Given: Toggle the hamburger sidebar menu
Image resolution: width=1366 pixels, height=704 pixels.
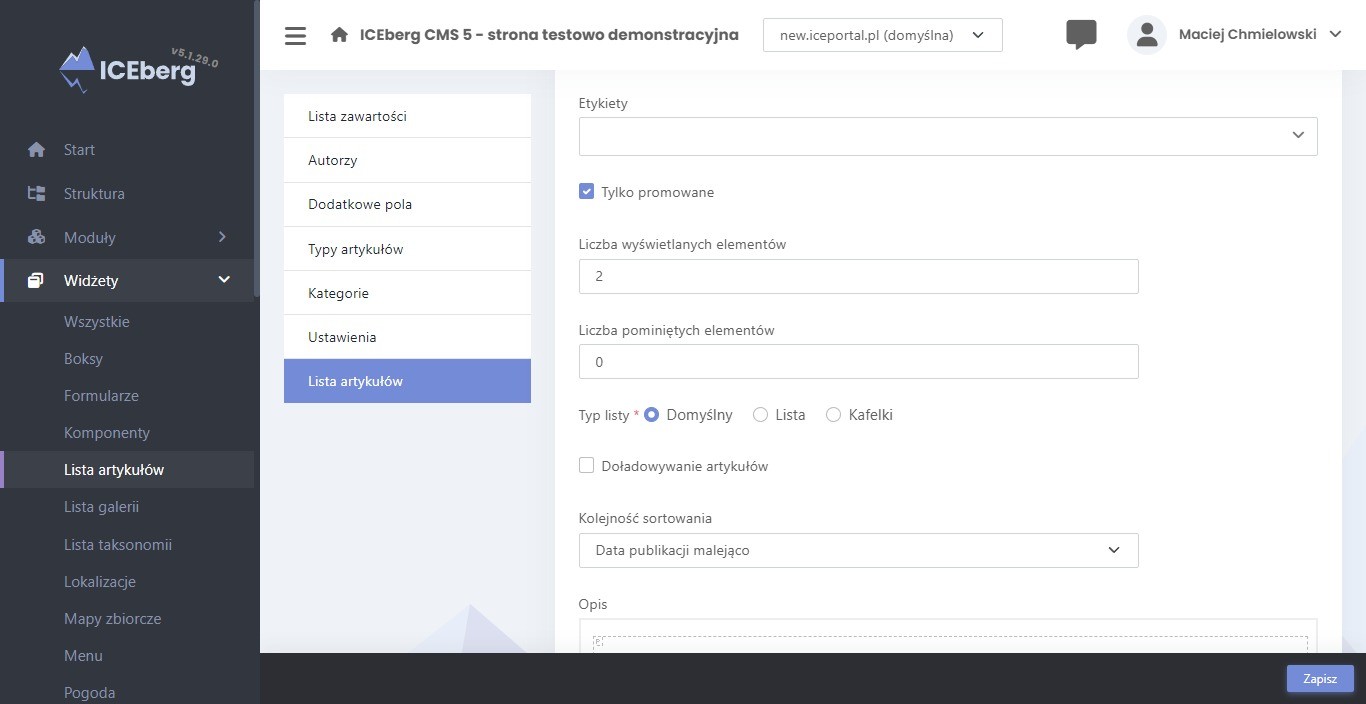Looking at the screenshot, I should [x=295, y=36].
